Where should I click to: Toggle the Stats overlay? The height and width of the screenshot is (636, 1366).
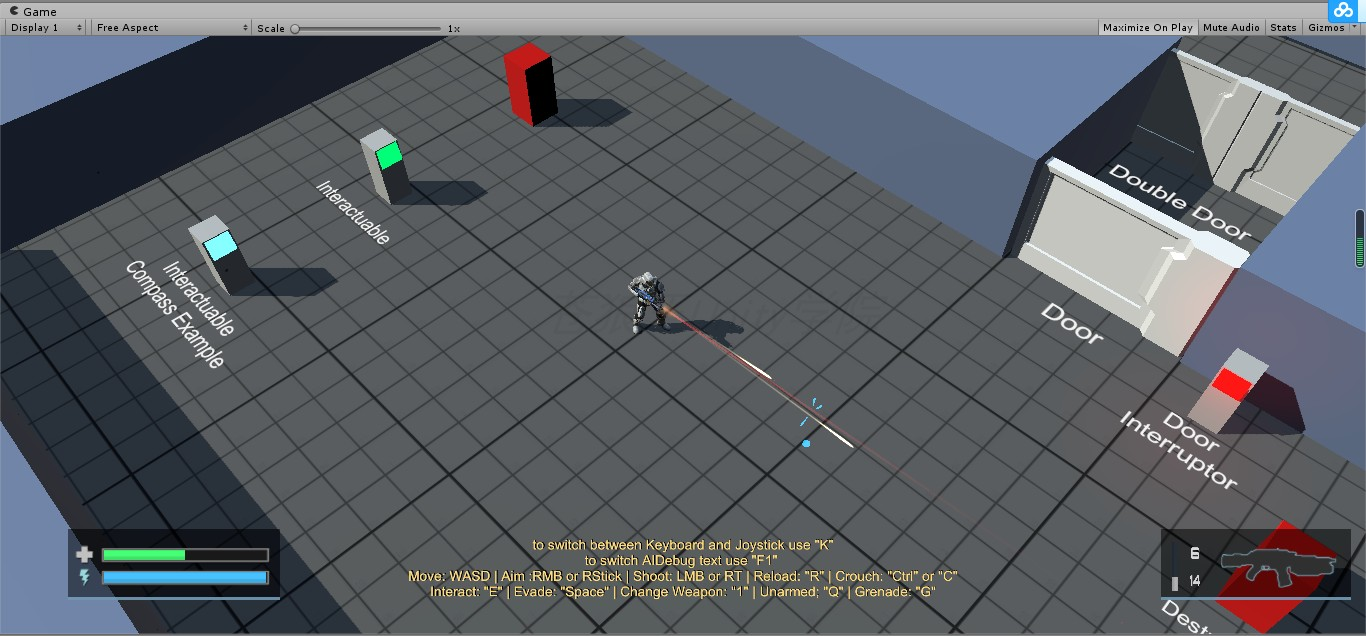[x=1283, y=28]
